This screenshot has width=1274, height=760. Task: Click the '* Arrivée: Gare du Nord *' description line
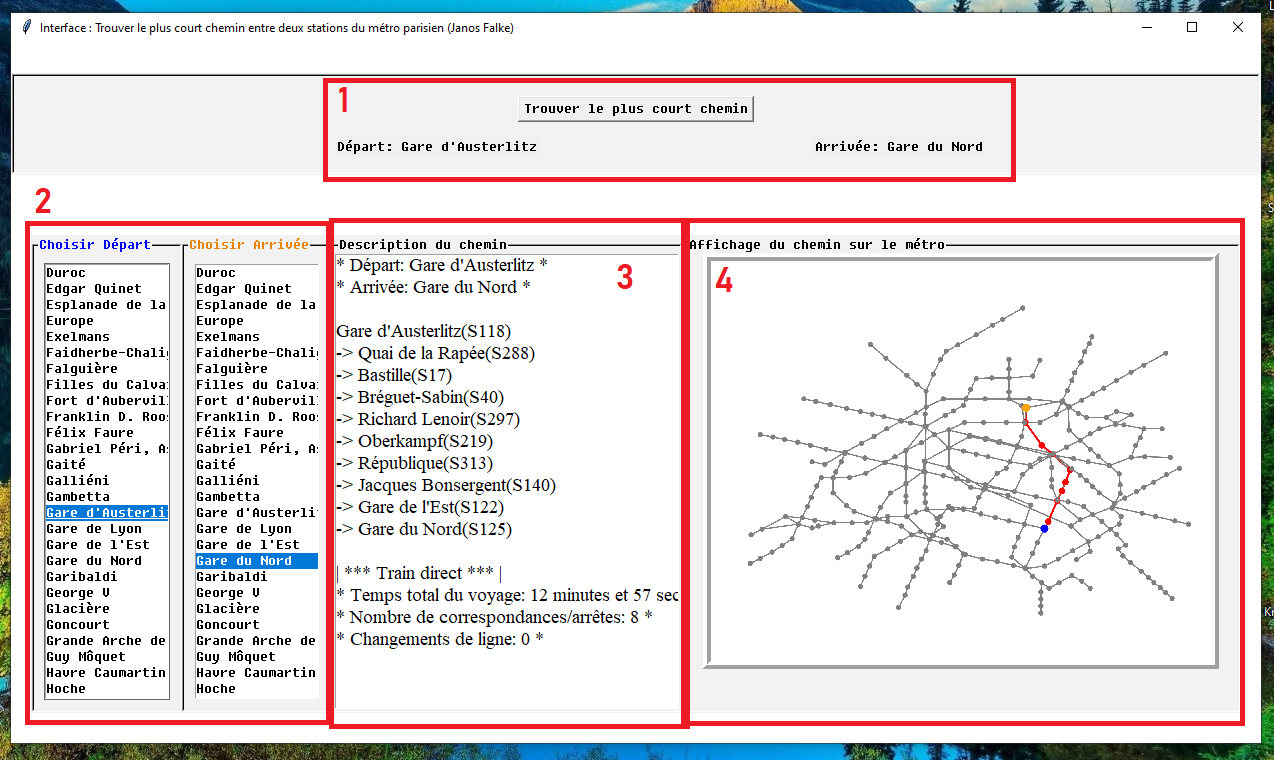[433, 287]
